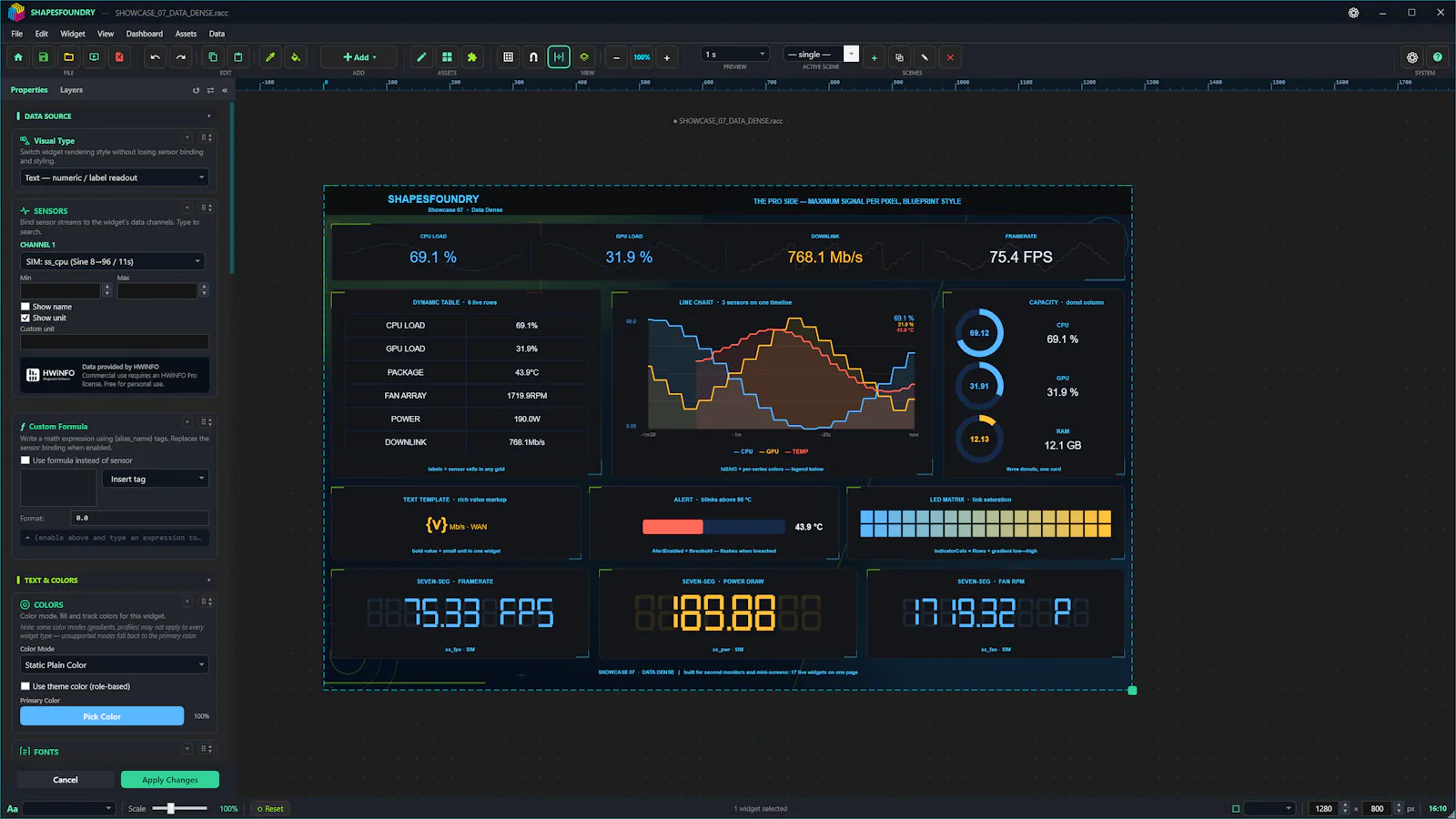Click the swap arrows icon in Properties header
Viewport: 1456px width, 819px height.
click(210, 90)
